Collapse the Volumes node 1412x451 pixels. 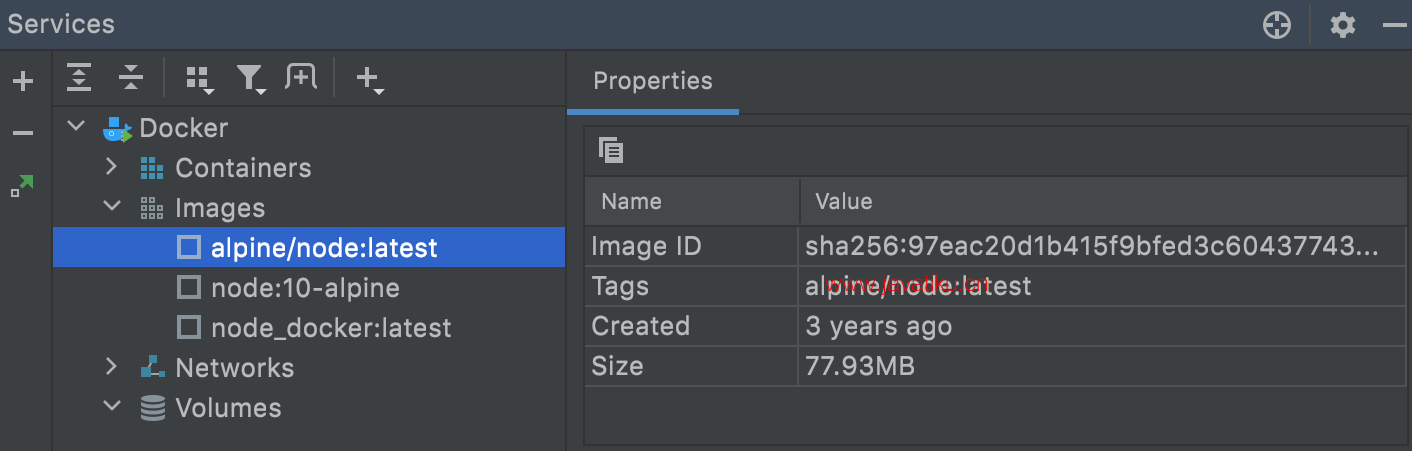click(112, 407)
